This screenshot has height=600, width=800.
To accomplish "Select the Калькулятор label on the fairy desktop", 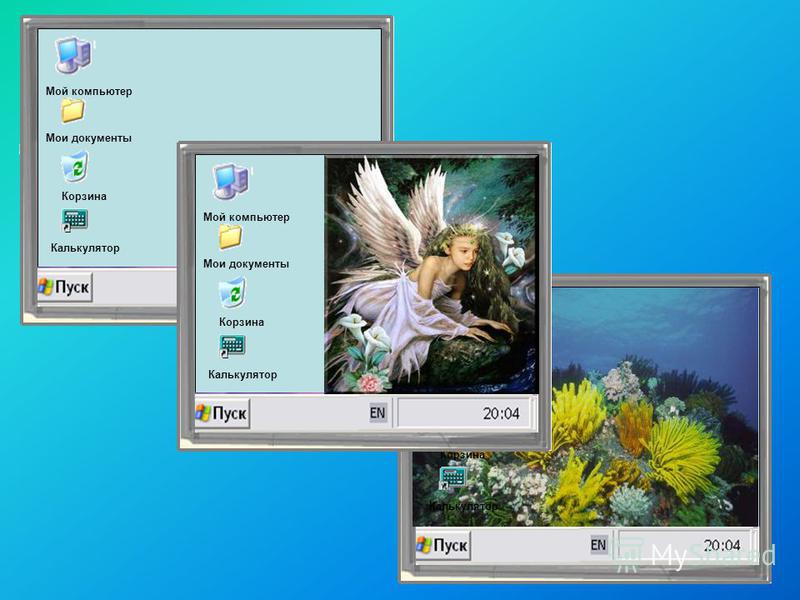I will (x=243, y=374).
